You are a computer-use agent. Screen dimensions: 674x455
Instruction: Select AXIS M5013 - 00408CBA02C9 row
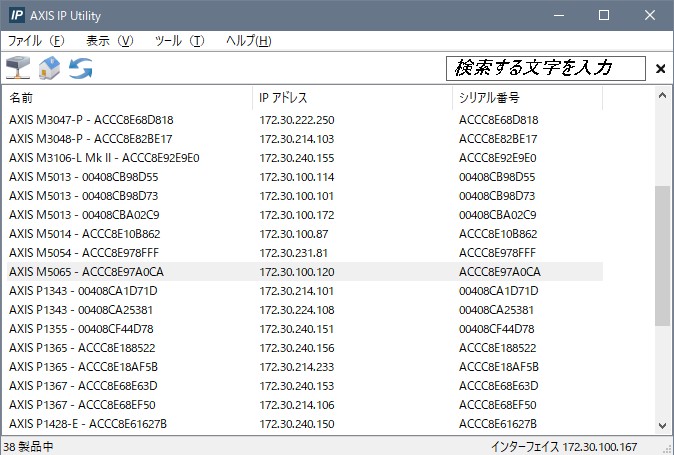pyautogui.click(x=305, y=215)
